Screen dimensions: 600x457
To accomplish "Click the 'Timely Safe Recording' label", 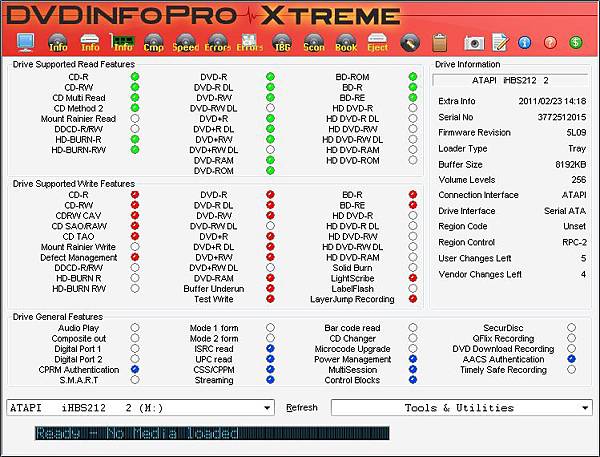I will (x=503, y=370).
